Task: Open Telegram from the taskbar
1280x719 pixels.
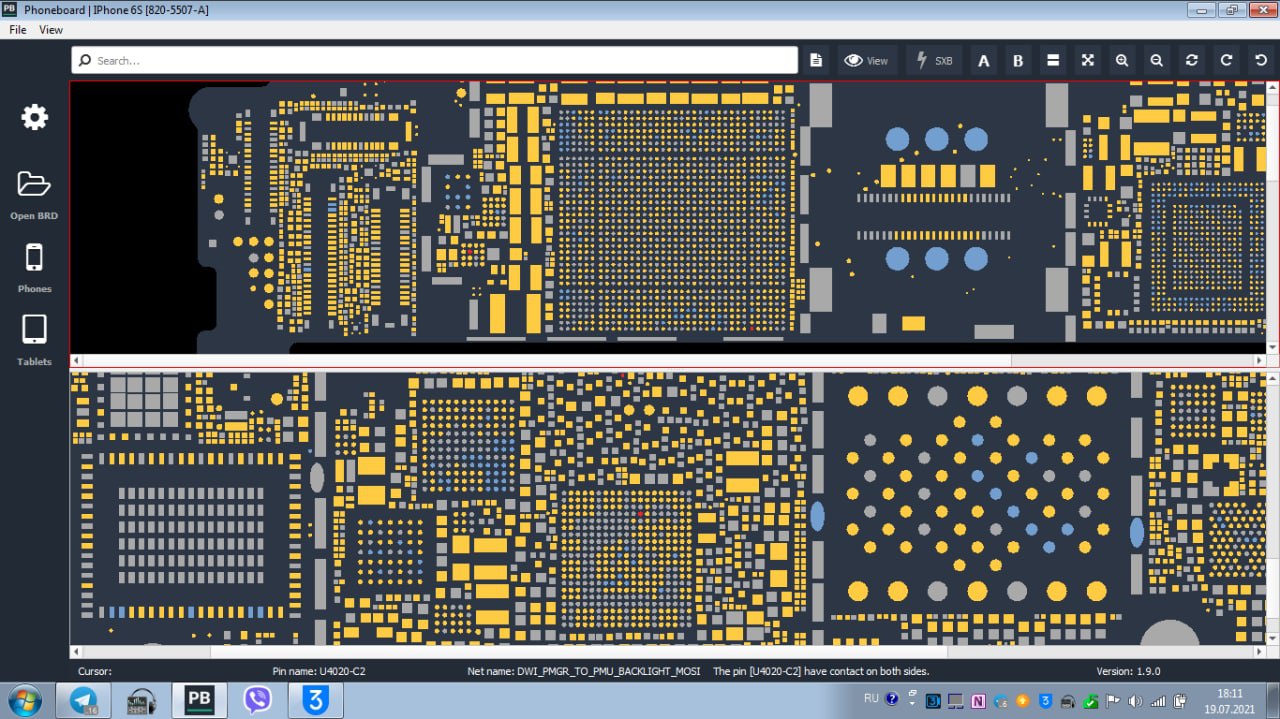Action: coord(83,701)
